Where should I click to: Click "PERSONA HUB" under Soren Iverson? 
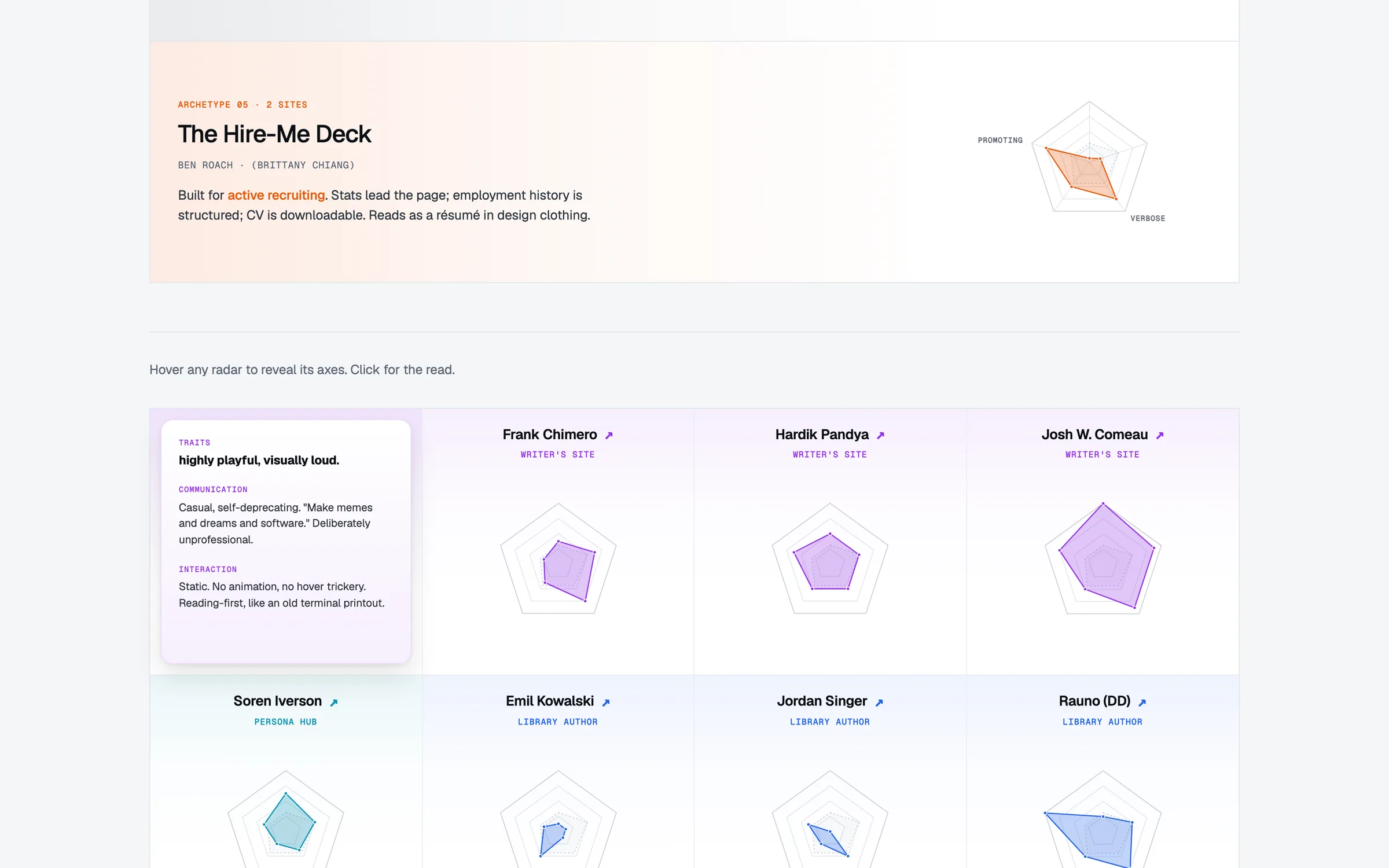click(286, 722)
